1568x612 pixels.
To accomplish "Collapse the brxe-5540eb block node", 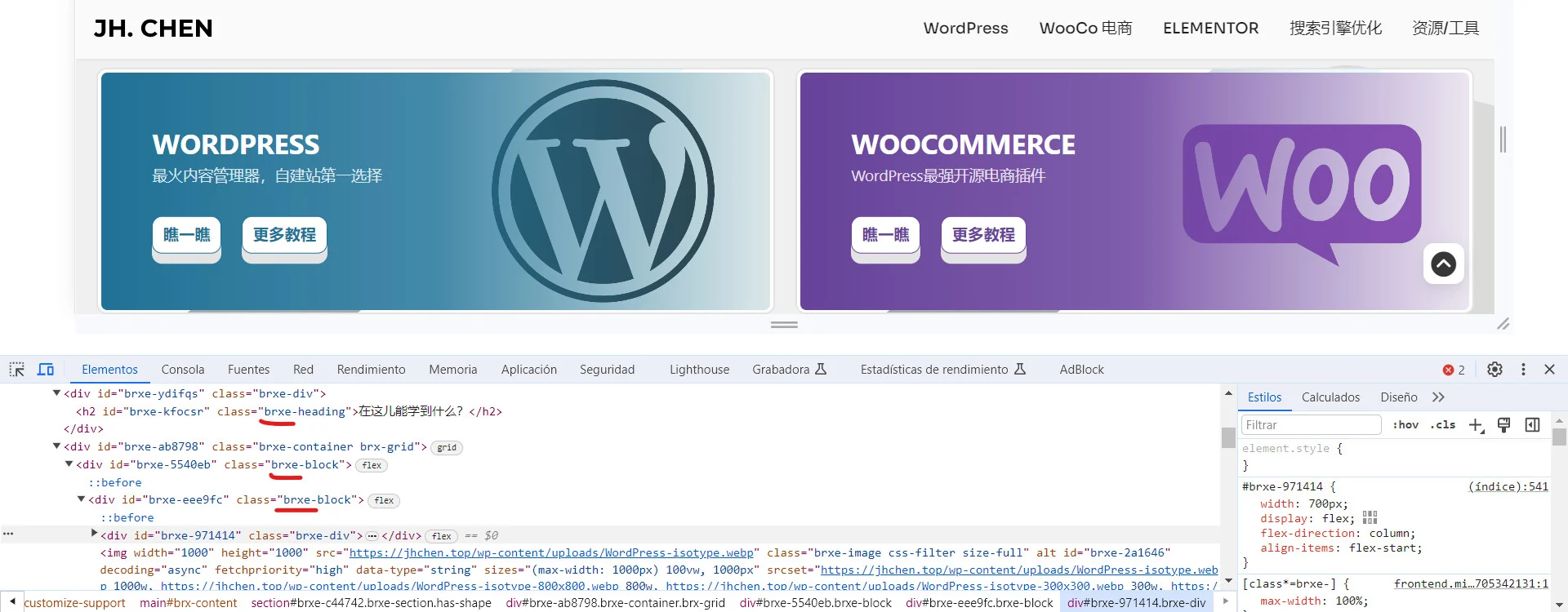I will pos(69,464).
